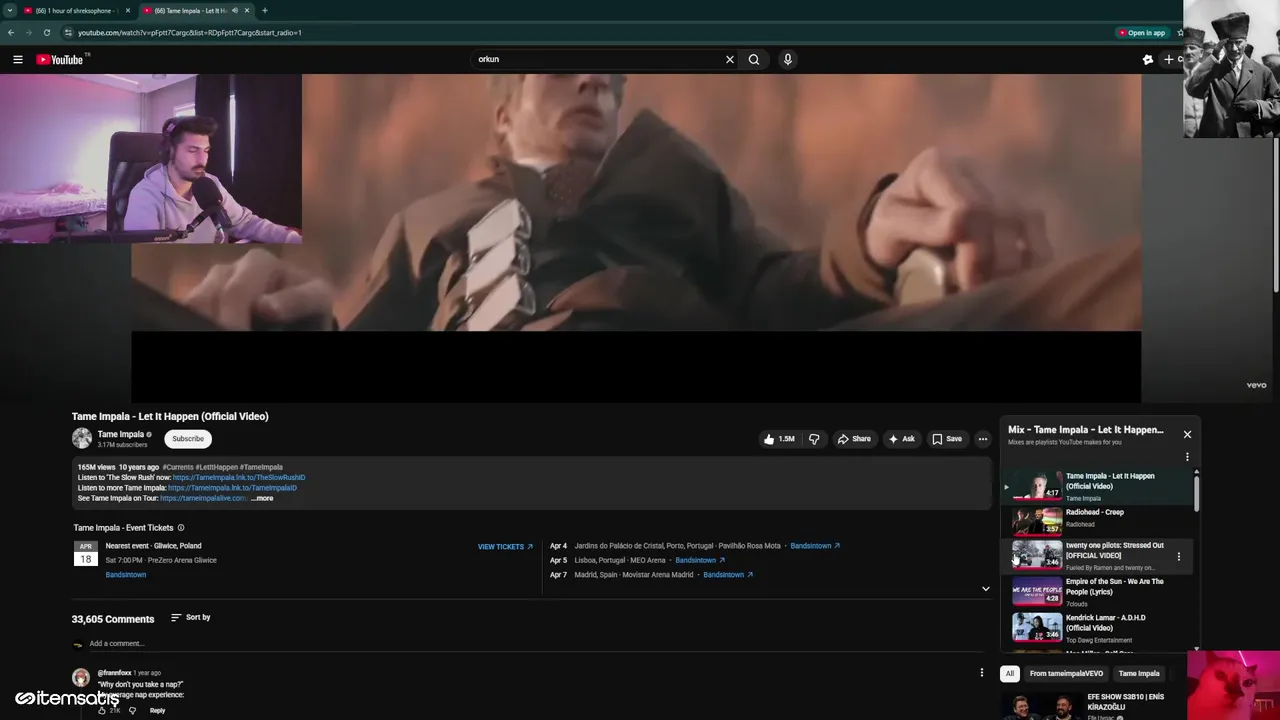Open the options menu for the Stressed Out item
The height and width of the screenshot is (720, 1280).
point(1179,557)
